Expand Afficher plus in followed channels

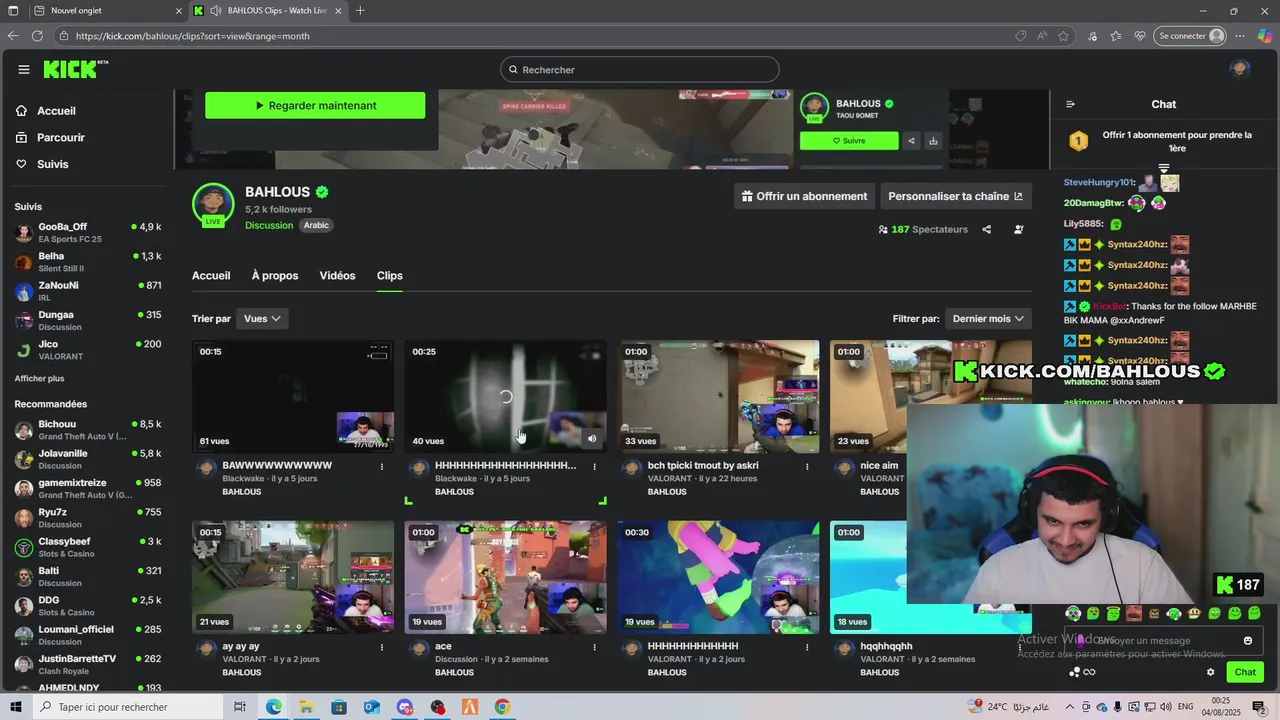39,379
